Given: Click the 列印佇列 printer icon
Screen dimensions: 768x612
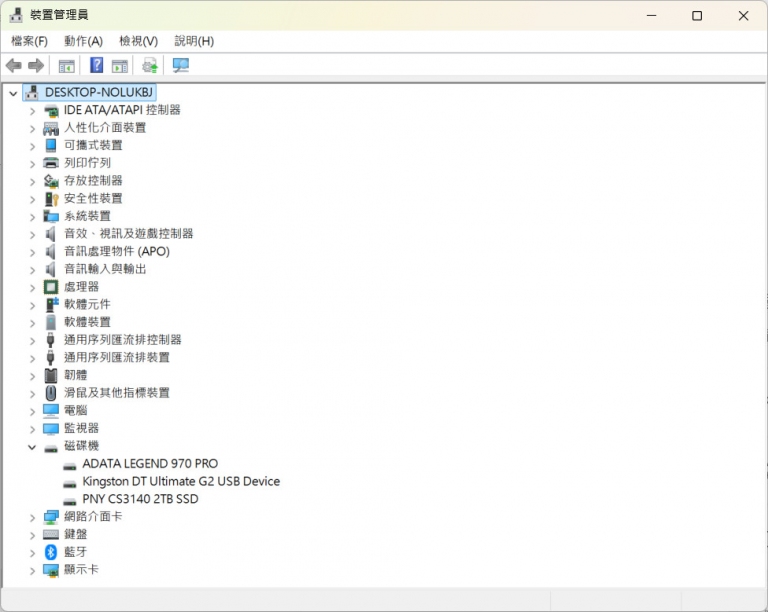Looking at the screenshot, I should [x=51, y=163].
